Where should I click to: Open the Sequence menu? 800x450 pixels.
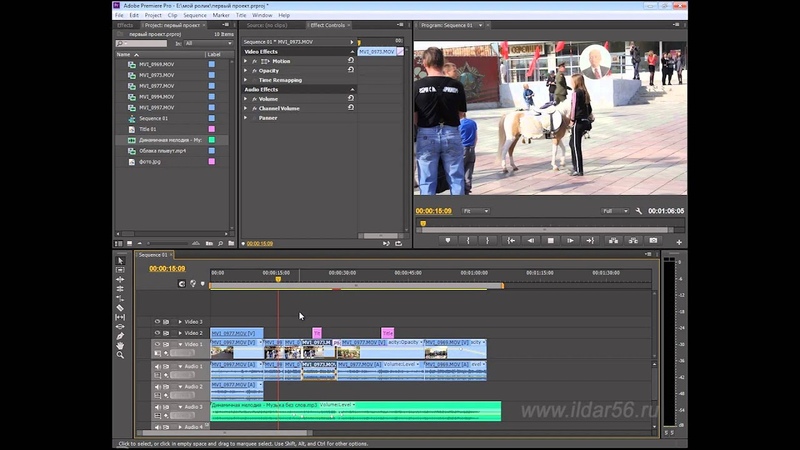pos(194,16)
